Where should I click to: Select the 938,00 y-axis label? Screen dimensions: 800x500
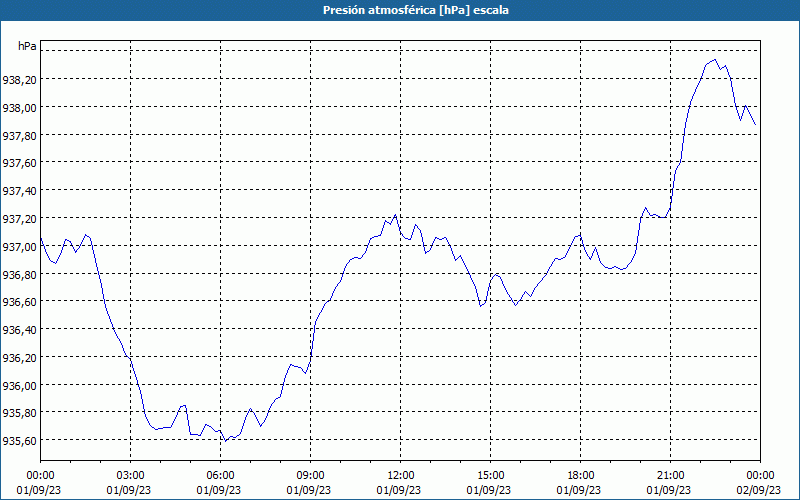coord(19,108)
